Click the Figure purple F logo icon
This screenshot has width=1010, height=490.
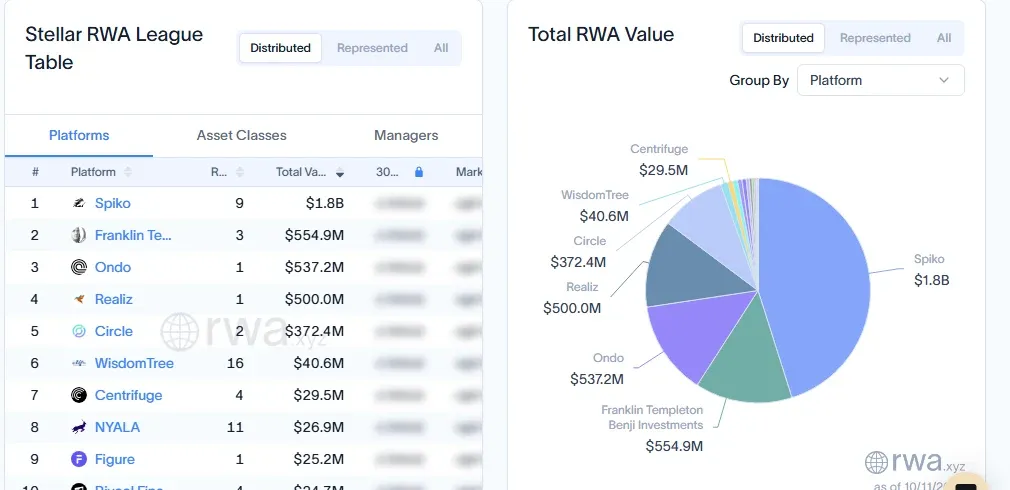(79, 459)
